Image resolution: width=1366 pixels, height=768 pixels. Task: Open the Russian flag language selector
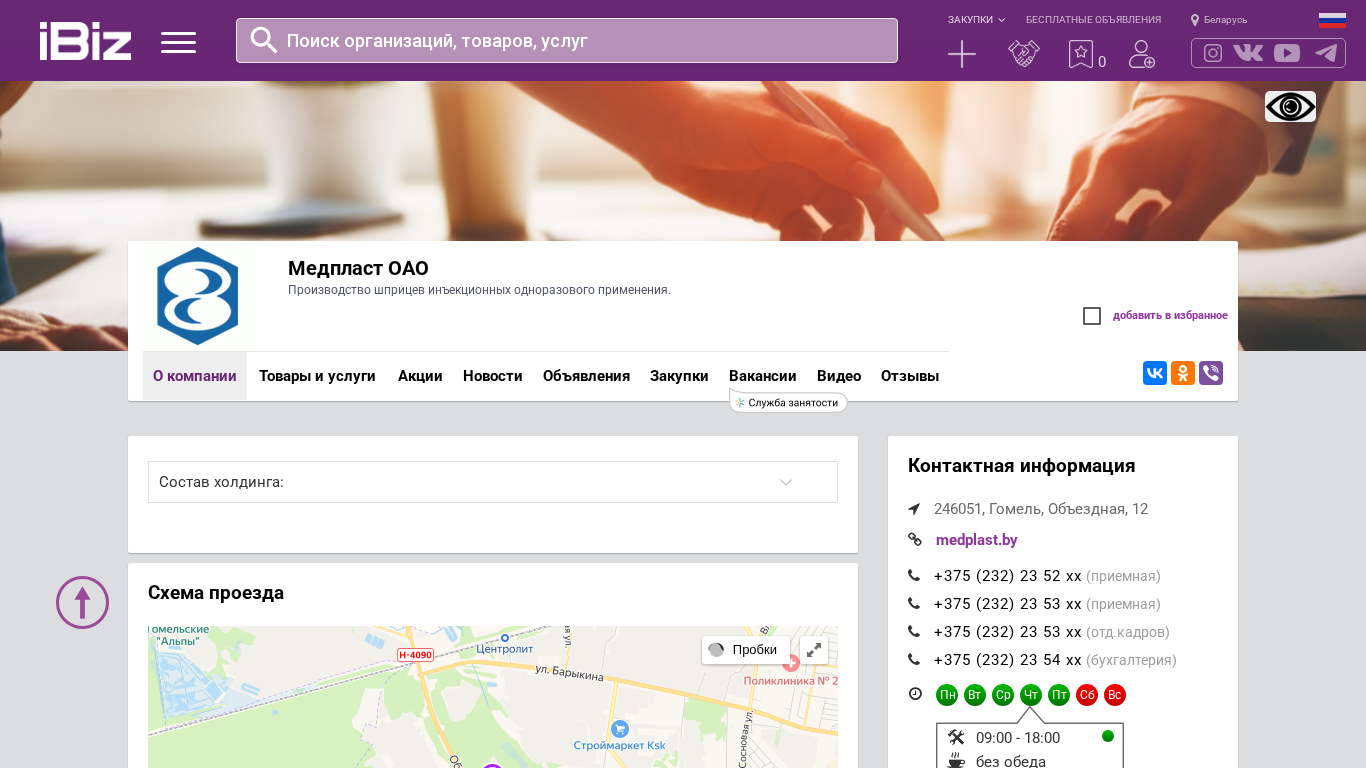[x=1332, y=20]
